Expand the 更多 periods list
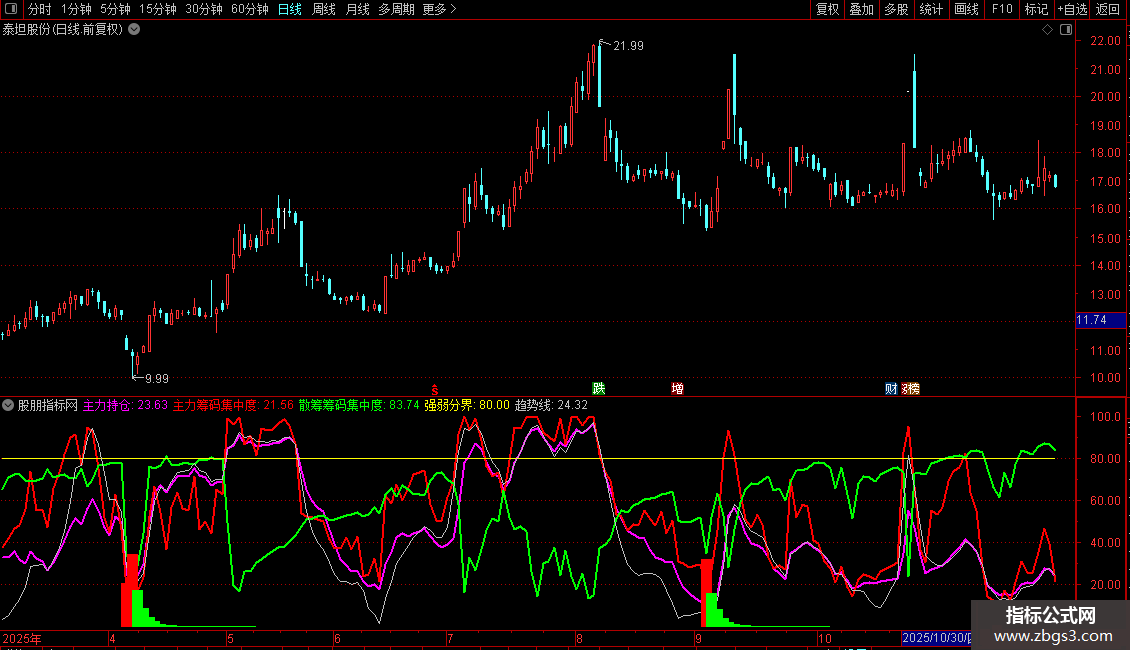Viewport: 1130px width, 650px height. click(x=439, y=10)
